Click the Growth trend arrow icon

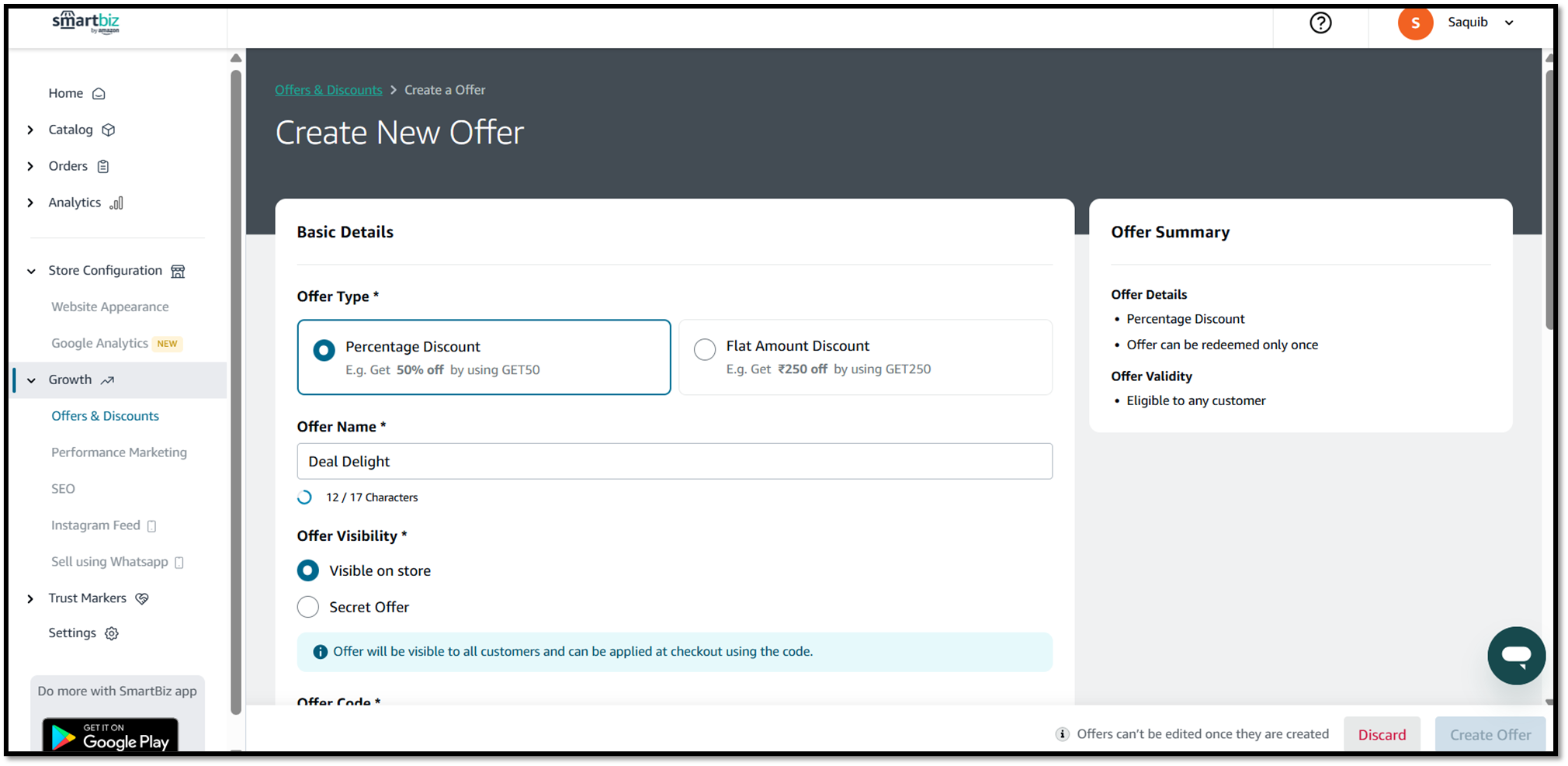click(107, 380)
